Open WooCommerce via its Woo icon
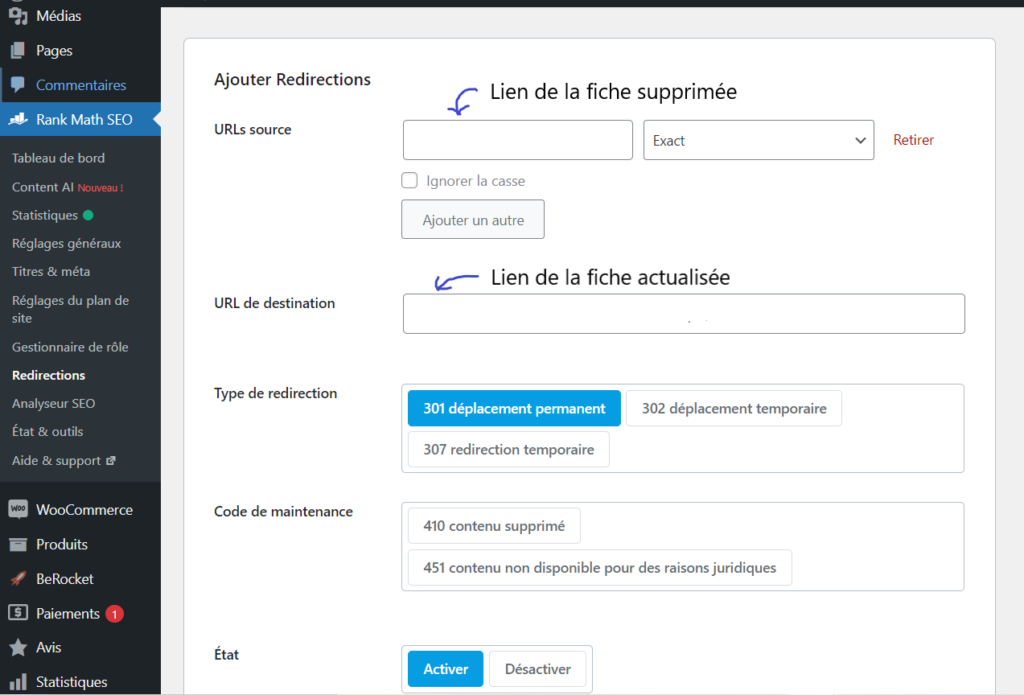 coord(18,509)
